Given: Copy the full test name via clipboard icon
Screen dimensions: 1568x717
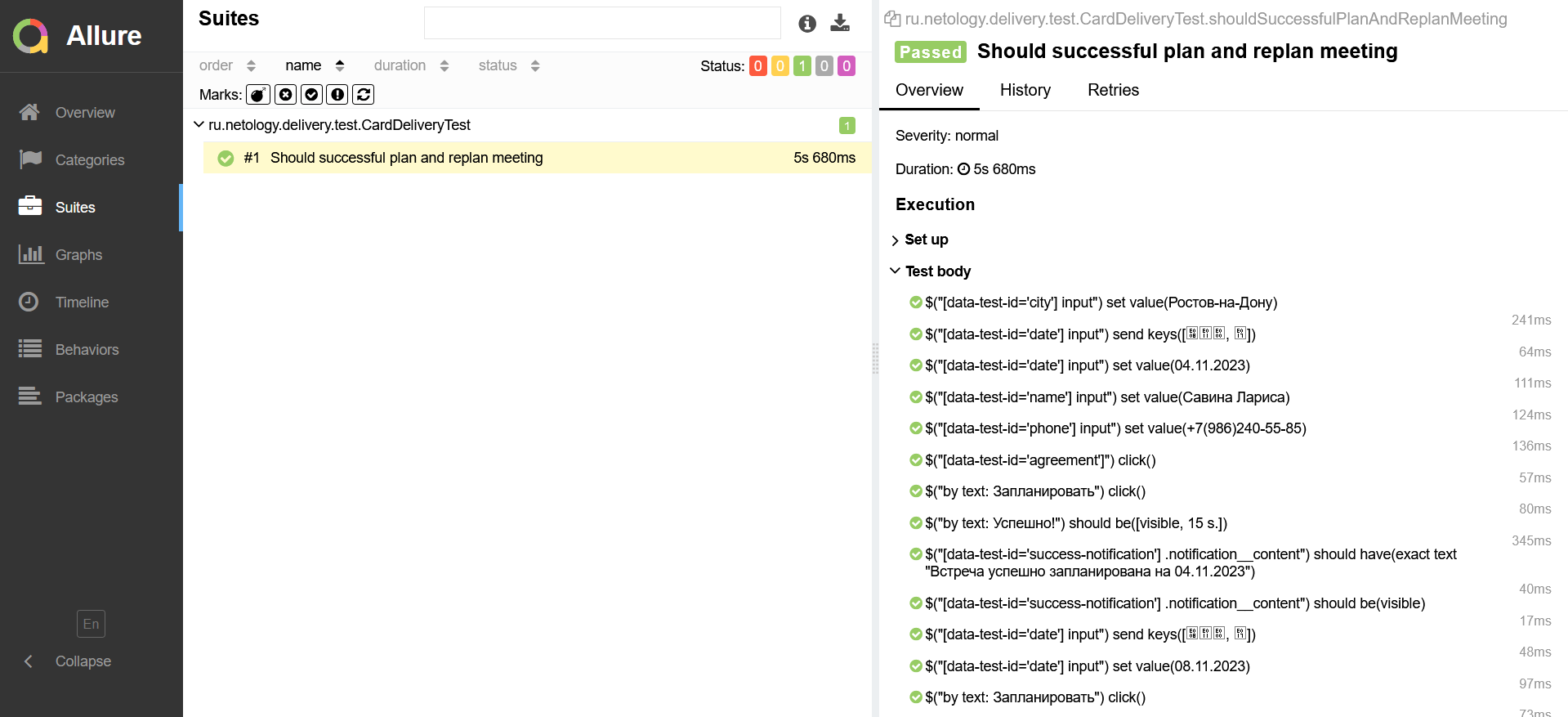Looking at the screenshot, I should pyautogui.click(x=892, y=19).
